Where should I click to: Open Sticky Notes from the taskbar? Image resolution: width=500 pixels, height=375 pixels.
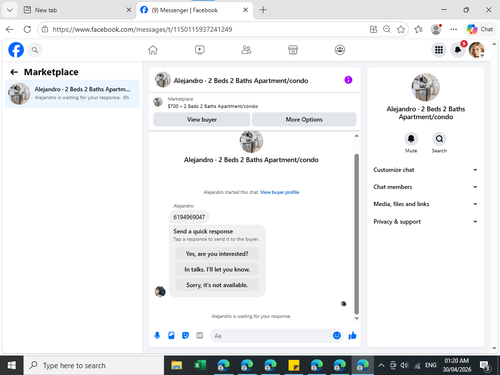294,365
